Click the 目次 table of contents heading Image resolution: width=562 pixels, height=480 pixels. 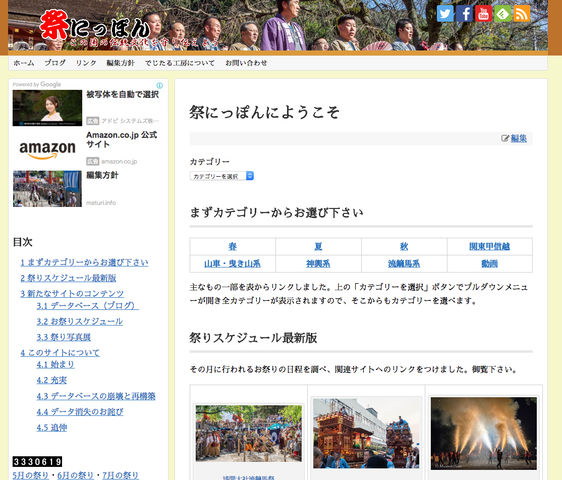coord(23,242)
